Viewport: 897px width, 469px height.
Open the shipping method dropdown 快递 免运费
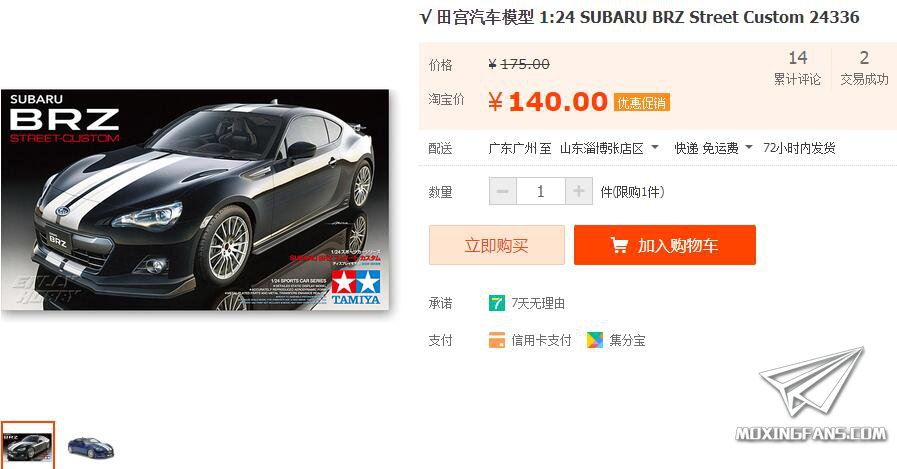(713, 148)
